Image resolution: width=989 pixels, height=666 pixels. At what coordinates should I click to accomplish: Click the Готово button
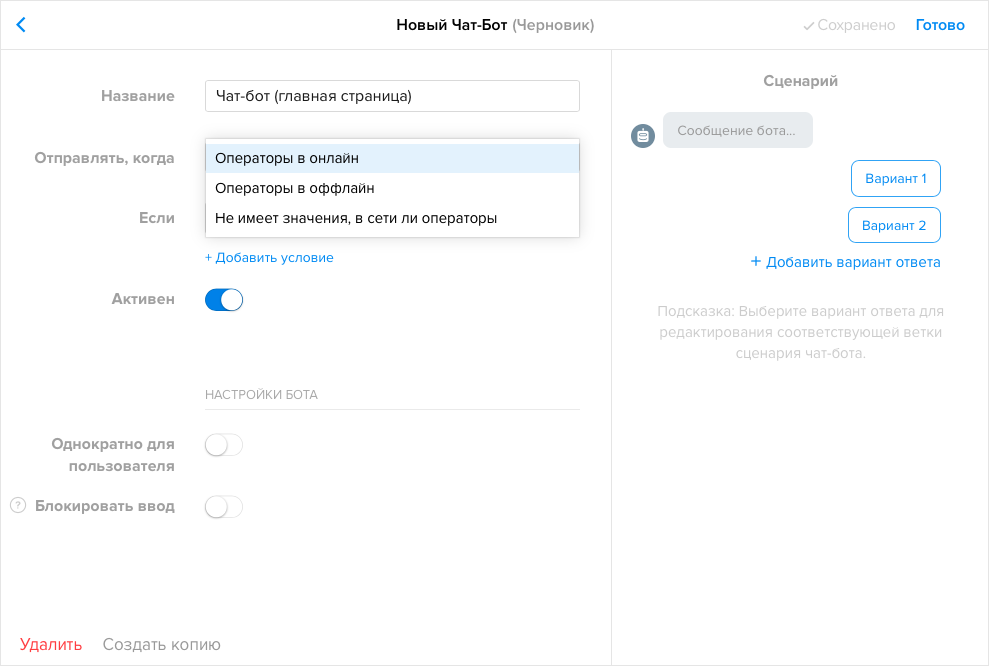[939, 24]
